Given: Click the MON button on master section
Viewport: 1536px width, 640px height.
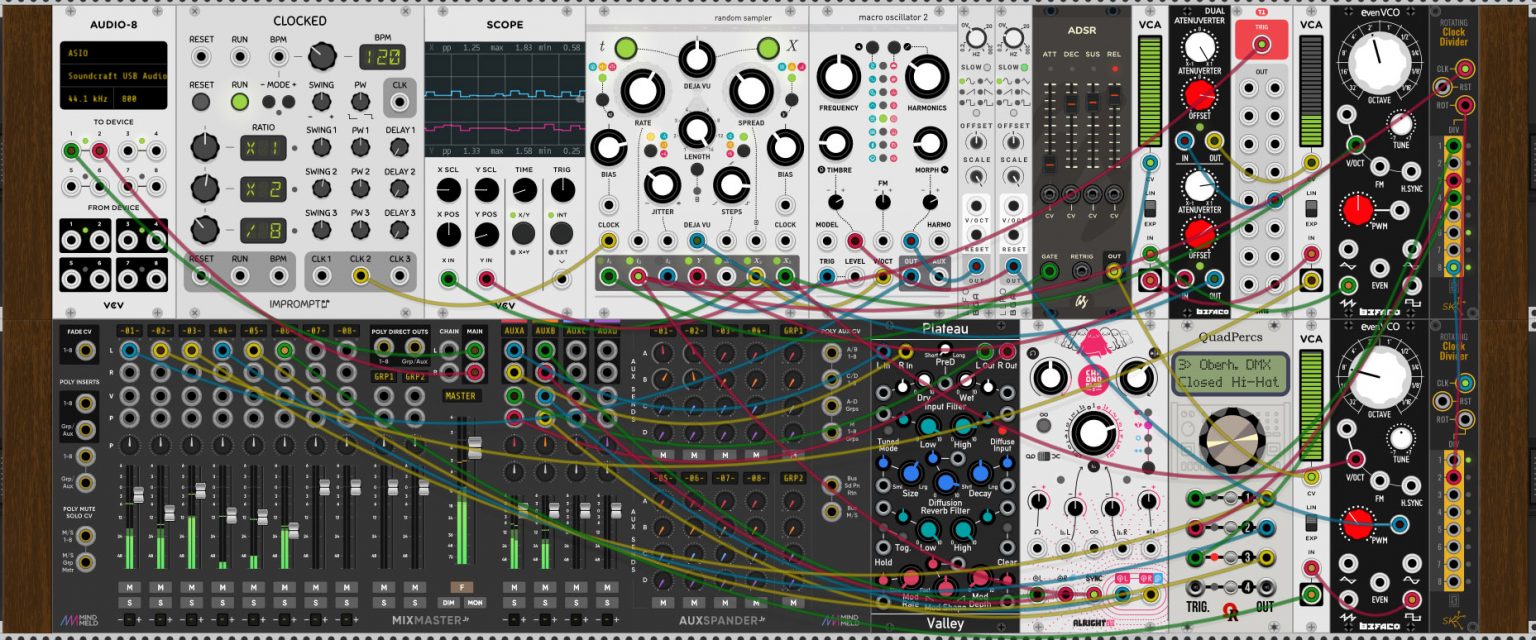Looking at the screenshot, I should click(475, 602).
